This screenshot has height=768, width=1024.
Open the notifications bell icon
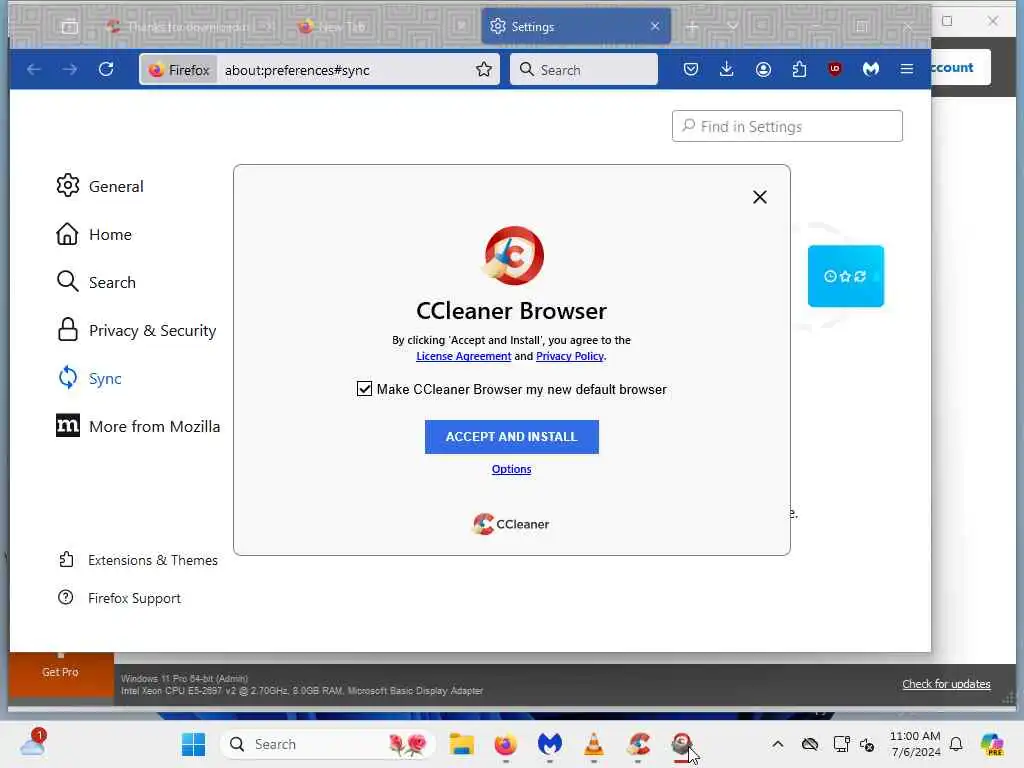tap(956, 744)
